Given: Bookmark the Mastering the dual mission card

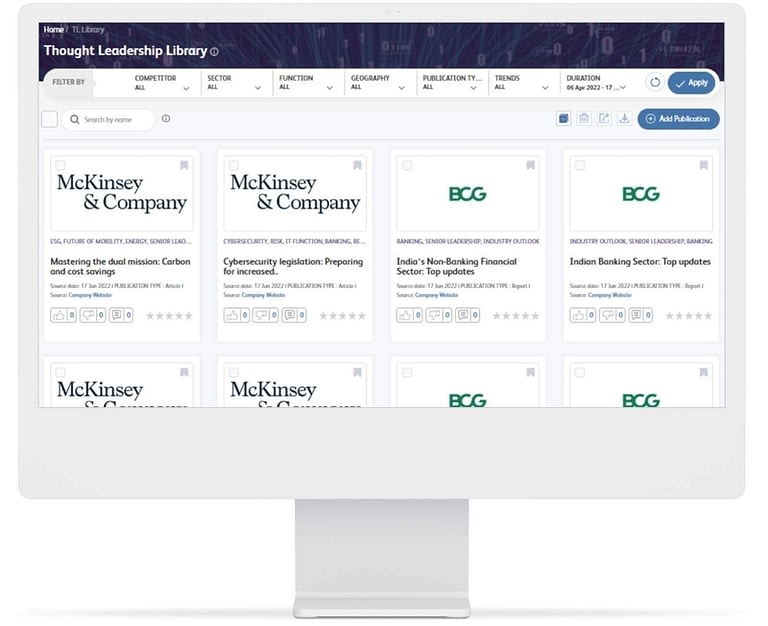Looking at the screenshot, I should tap(184, 166).
